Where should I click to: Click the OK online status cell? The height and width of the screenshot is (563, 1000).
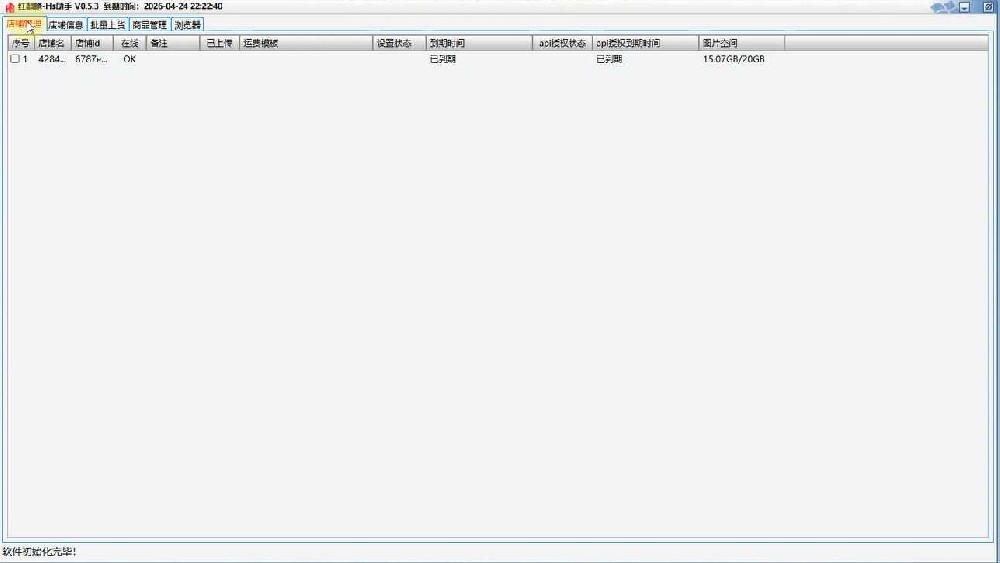click(129, 59)
